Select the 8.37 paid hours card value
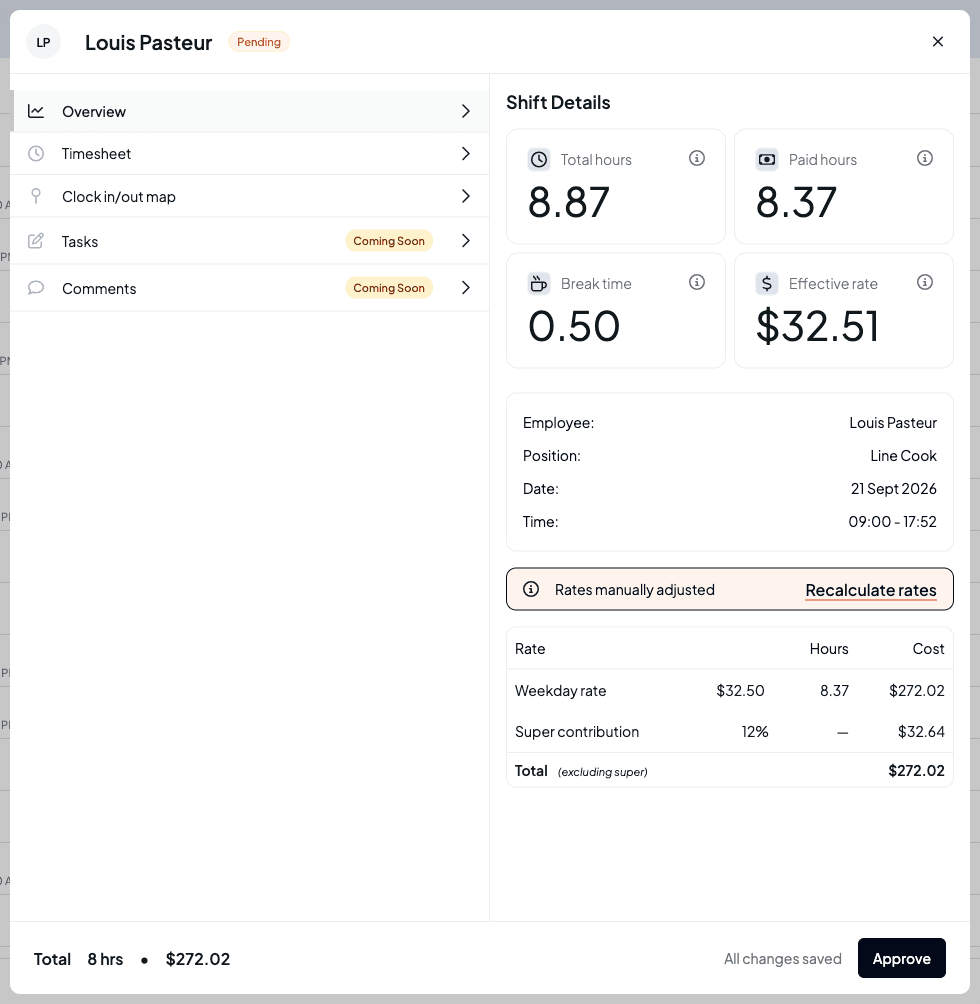The height and width of the screenshot is (1004, 980). 796,202
